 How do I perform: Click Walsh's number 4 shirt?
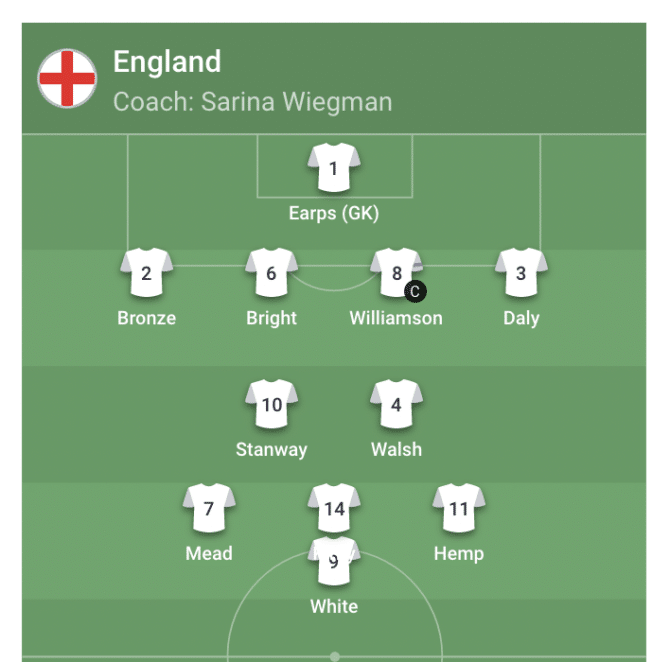coord(396,404)
